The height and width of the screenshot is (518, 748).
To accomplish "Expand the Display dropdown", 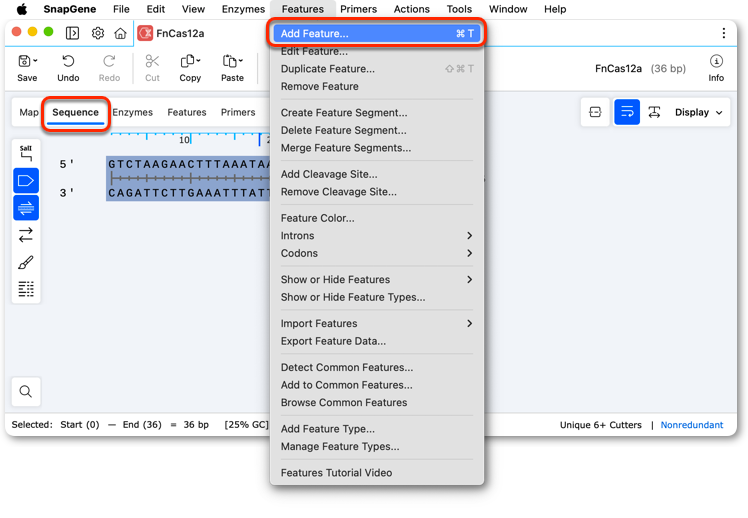I will coord(698,112).
